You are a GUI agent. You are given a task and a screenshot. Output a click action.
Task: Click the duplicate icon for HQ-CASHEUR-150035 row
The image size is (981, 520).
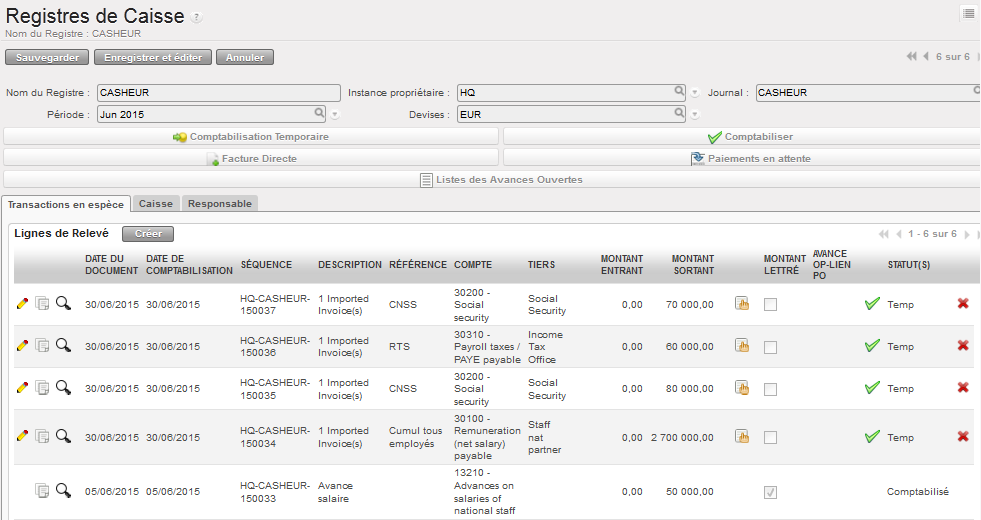pos(43,387)
